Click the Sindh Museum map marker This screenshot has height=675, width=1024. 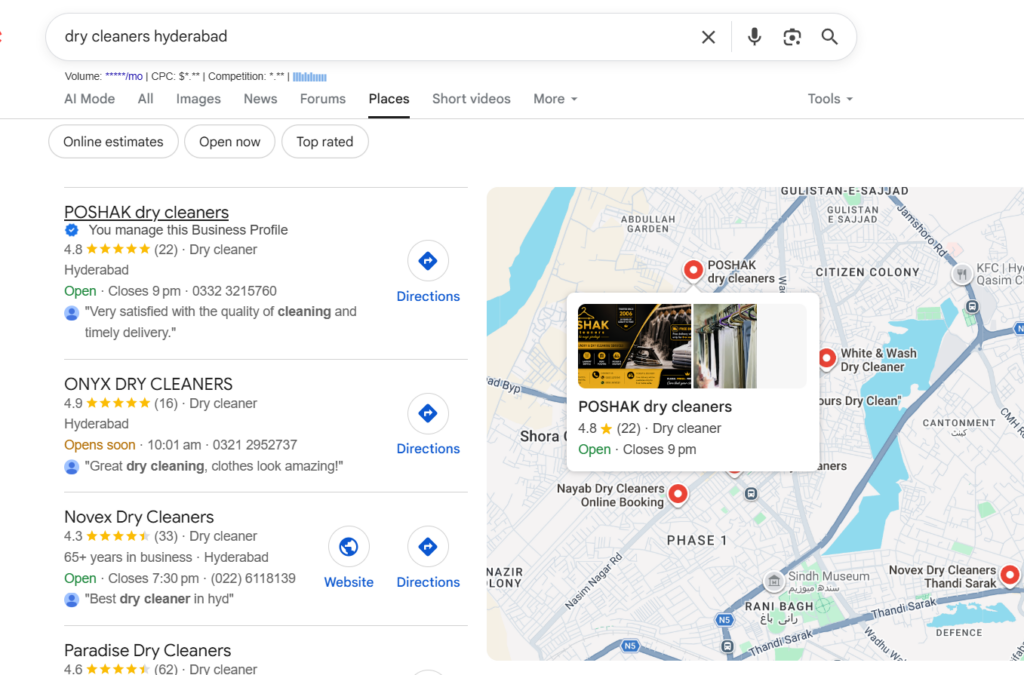[773, 580]
